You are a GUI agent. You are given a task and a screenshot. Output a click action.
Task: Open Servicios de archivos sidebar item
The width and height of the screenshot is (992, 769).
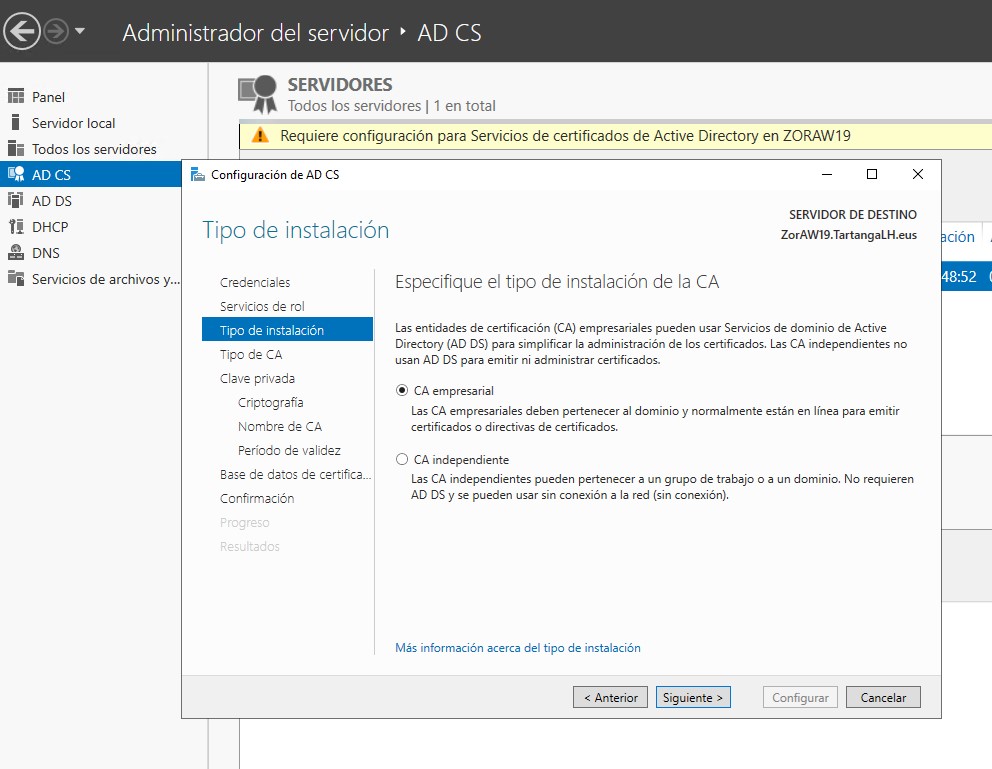coord(106,279)
